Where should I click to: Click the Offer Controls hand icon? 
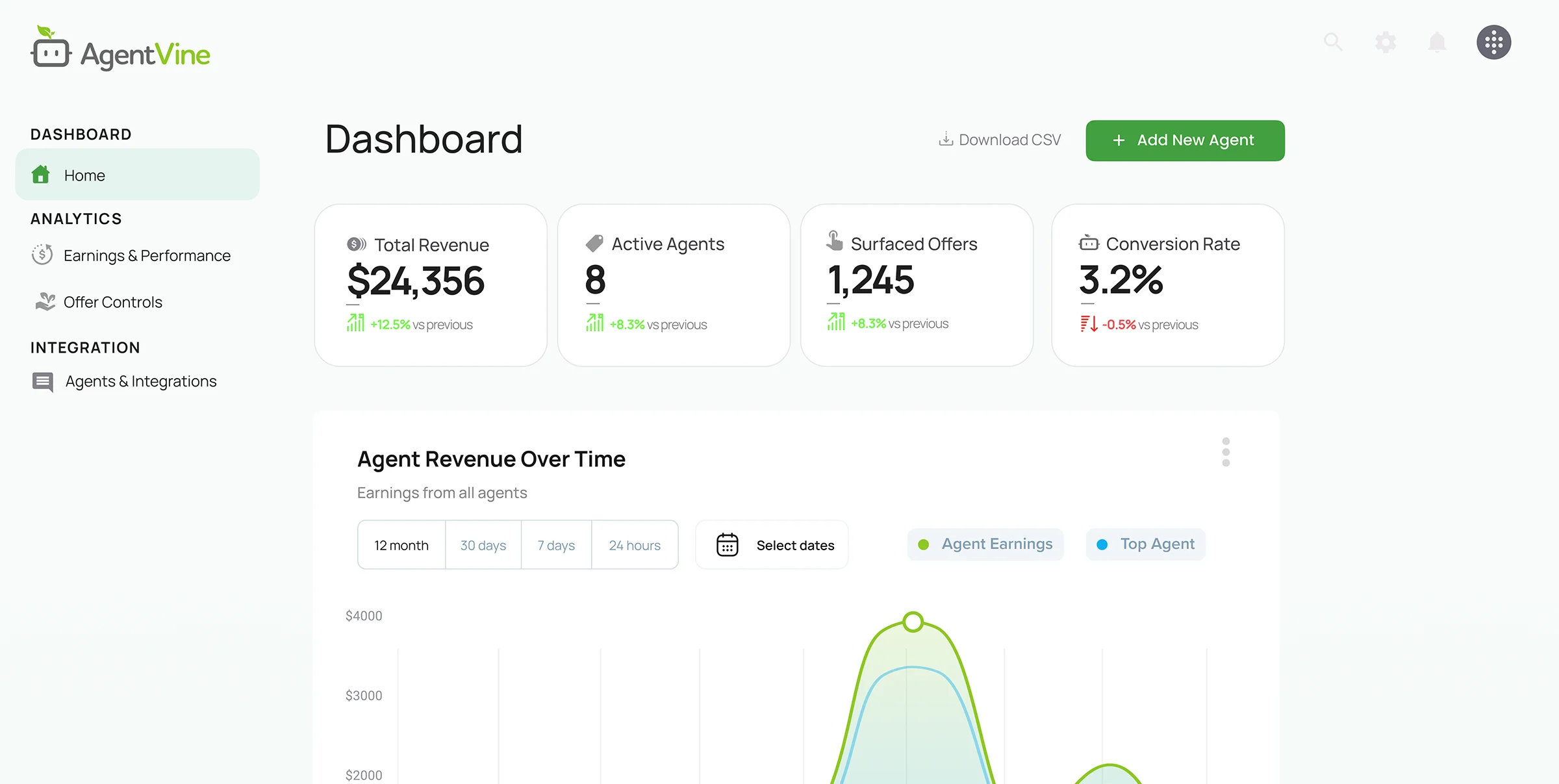(44, 301)
